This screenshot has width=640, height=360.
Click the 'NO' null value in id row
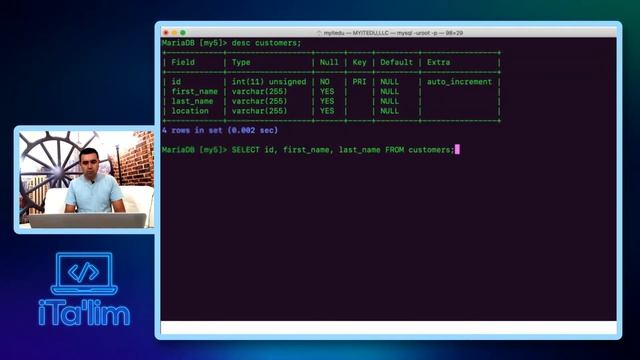(x=324, y=82)
